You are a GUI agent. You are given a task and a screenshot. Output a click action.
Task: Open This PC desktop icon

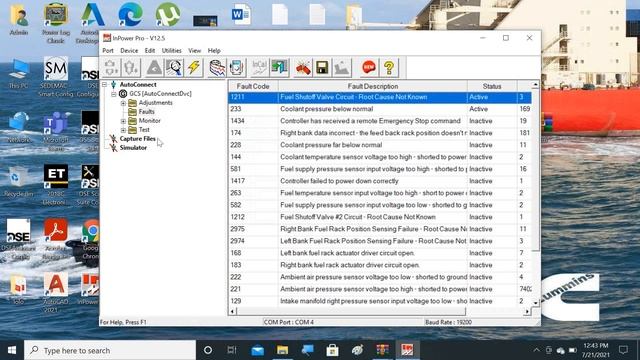pos(18,73)
